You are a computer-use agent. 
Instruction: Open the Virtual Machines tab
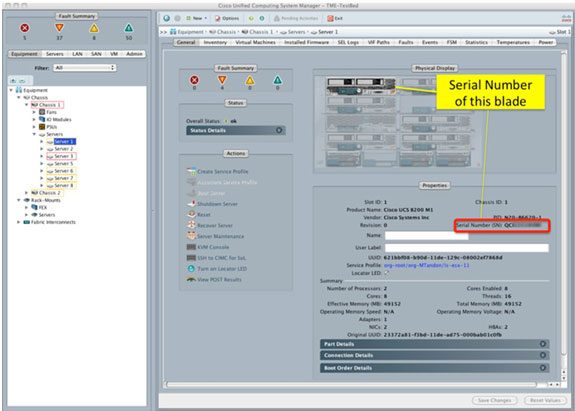tap(255, 43)
